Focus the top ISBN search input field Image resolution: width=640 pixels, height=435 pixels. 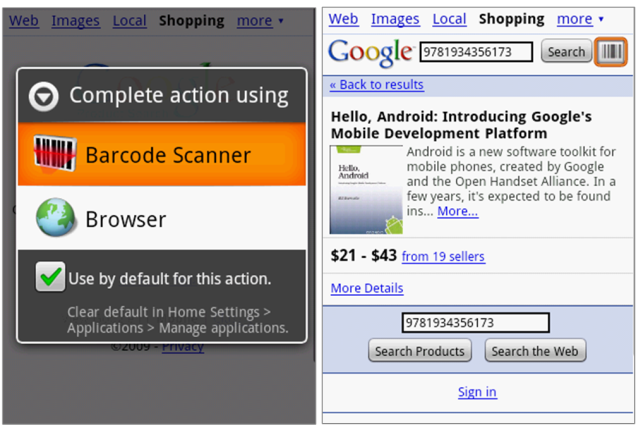click(x=478, y=52)
